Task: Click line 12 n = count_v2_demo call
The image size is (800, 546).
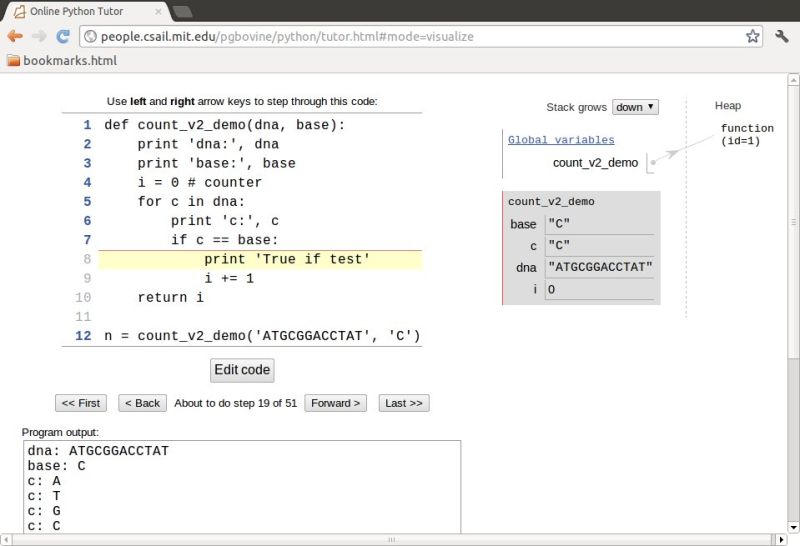Action: coord(262,336)
